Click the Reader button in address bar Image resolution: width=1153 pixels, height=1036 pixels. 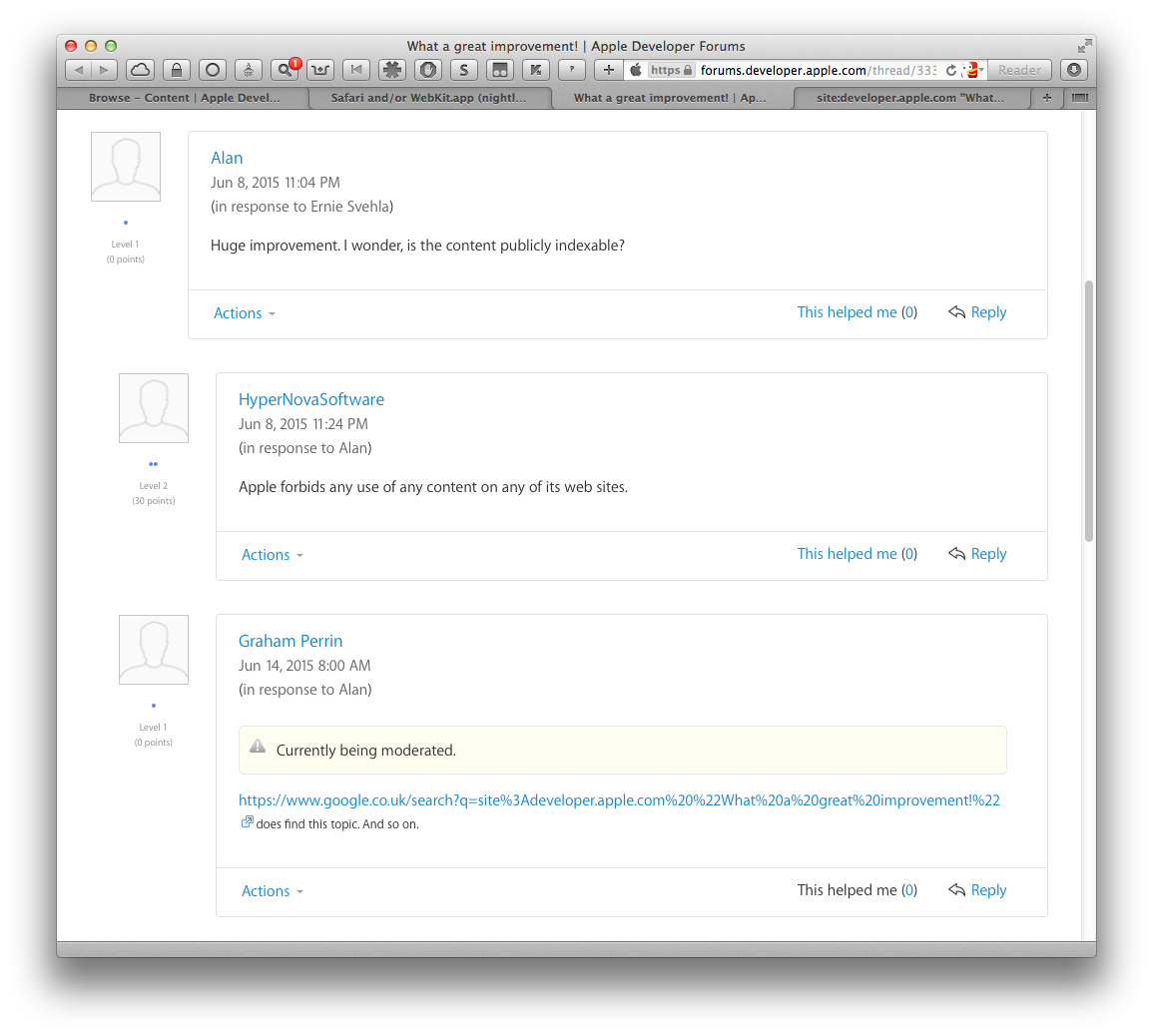pyautogui.click(x=1019, y=70)
